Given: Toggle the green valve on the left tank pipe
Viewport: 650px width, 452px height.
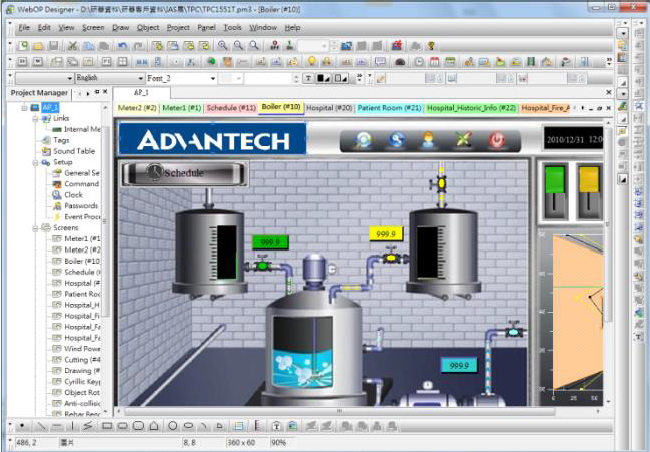Looking at the screenshot, I should click(x=262, y=264).
